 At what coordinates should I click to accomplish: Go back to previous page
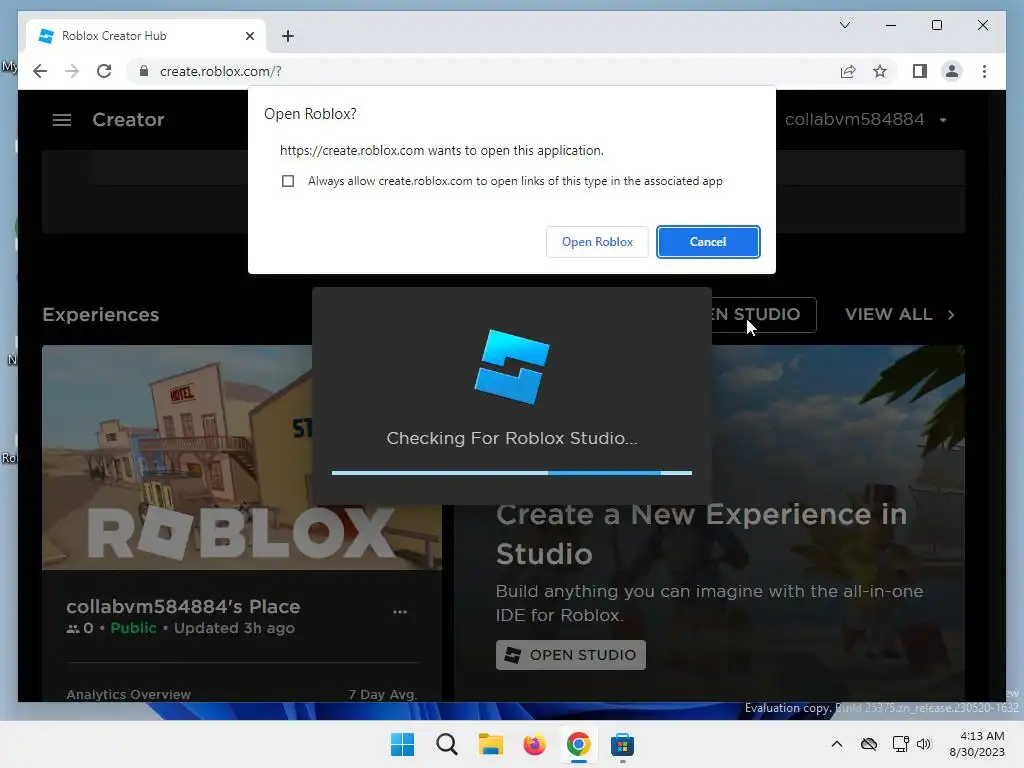40,71
